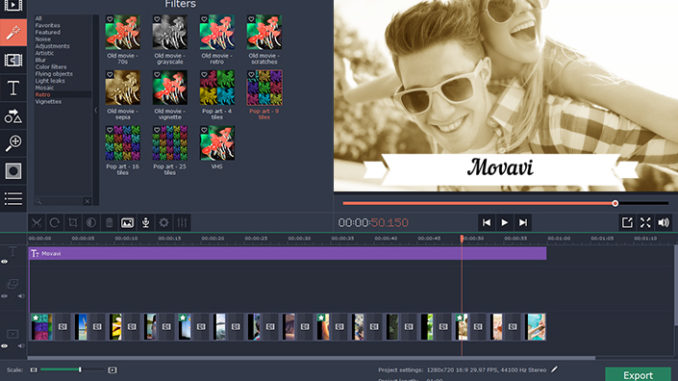Choose the Pop art - 16 tiles filter

click(123, 143)
